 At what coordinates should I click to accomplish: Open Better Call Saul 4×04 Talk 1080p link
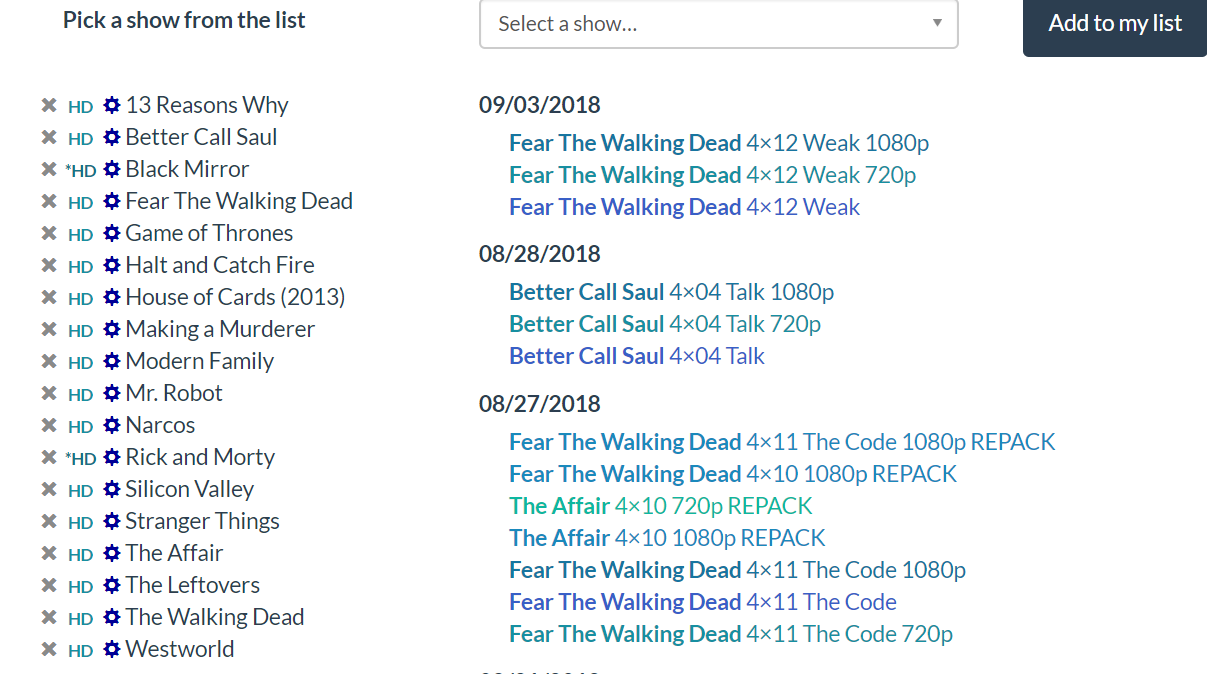click(x=671, y=292)
